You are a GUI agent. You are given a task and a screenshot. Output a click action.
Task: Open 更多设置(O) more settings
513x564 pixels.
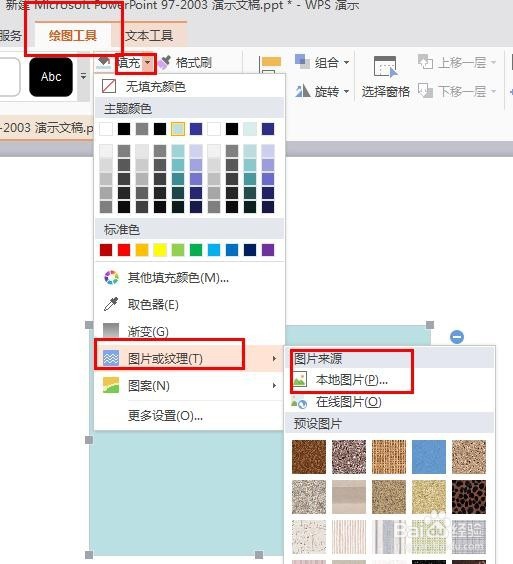coord(189,416)
